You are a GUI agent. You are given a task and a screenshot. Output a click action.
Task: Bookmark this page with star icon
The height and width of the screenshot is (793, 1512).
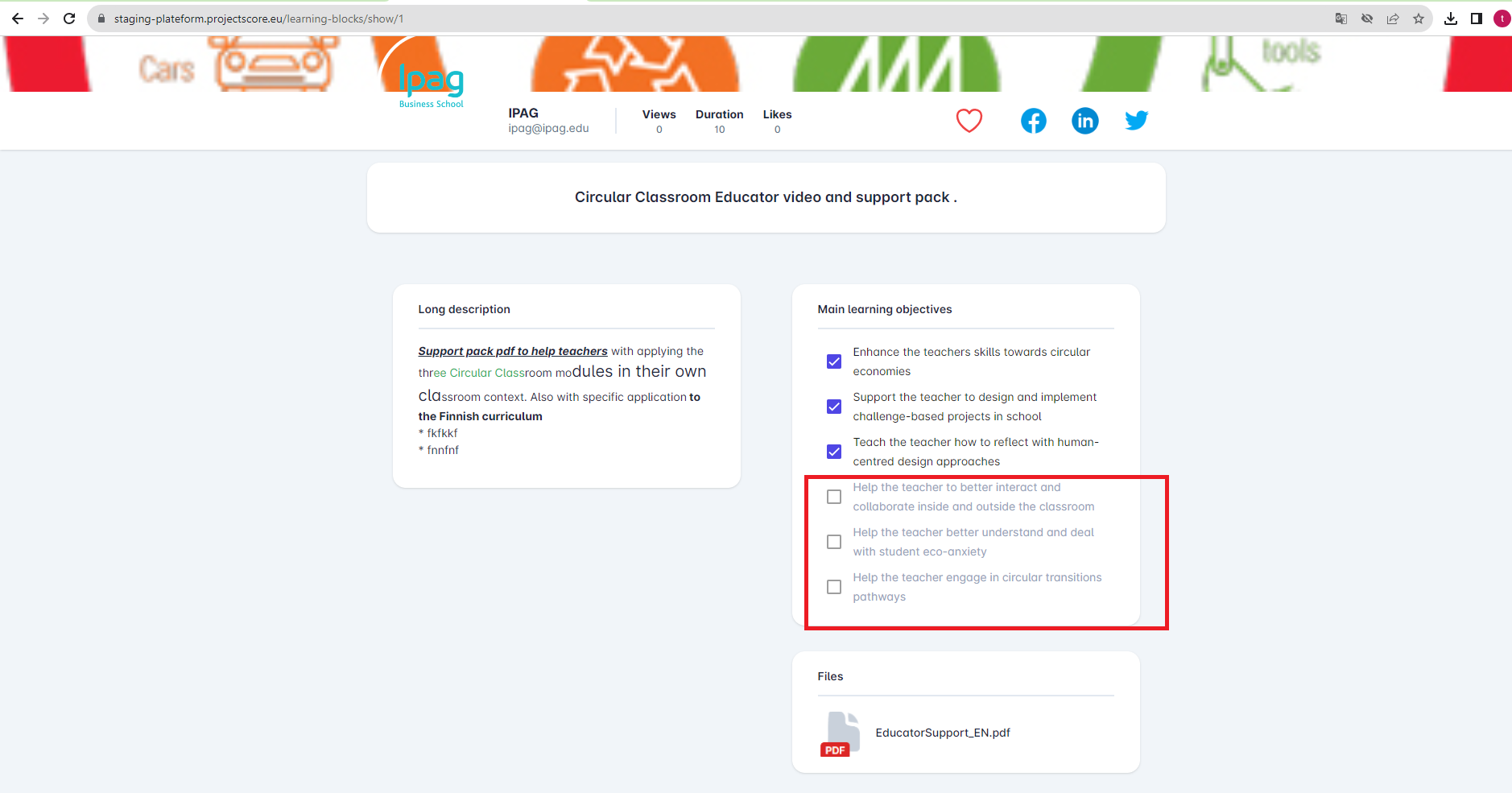pos(1419,19)
